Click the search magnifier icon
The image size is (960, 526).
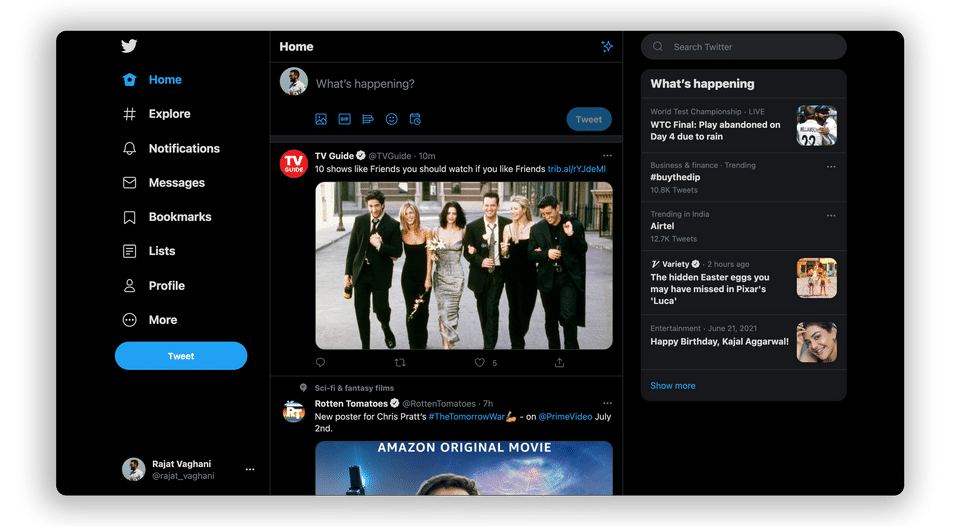(658, 47)
